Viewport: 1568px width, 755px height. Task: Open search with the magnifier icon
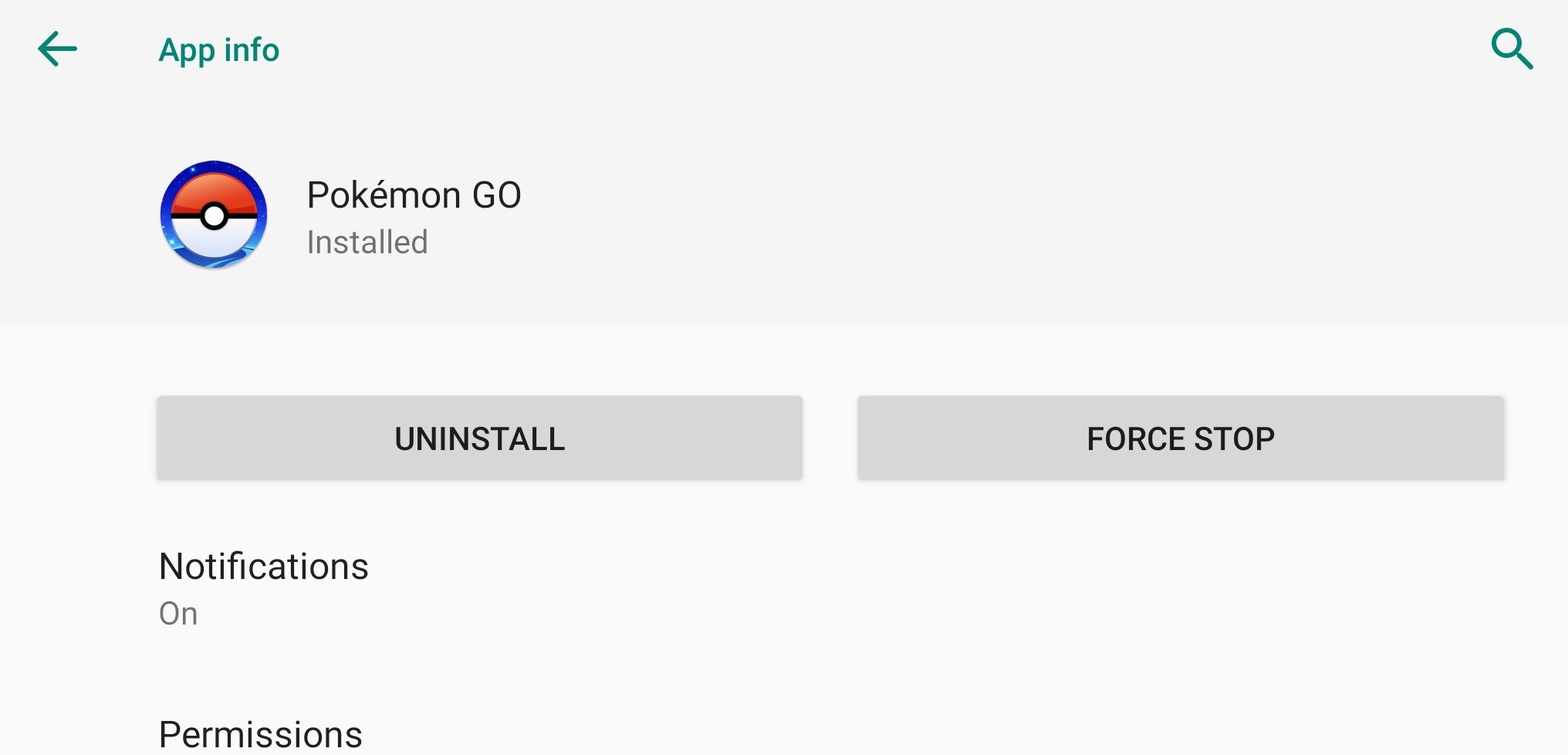point(1511,49)
